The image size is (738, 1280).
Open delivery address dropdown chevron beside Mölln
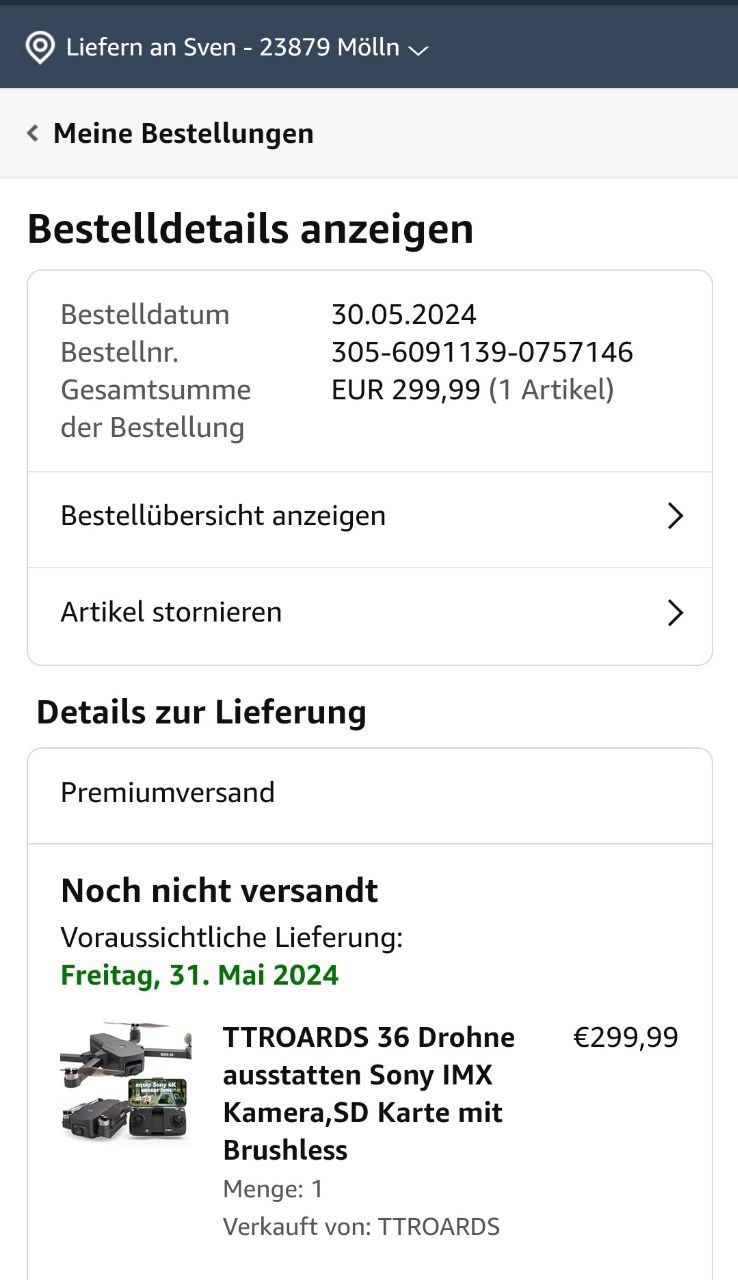tap(418, 49)
